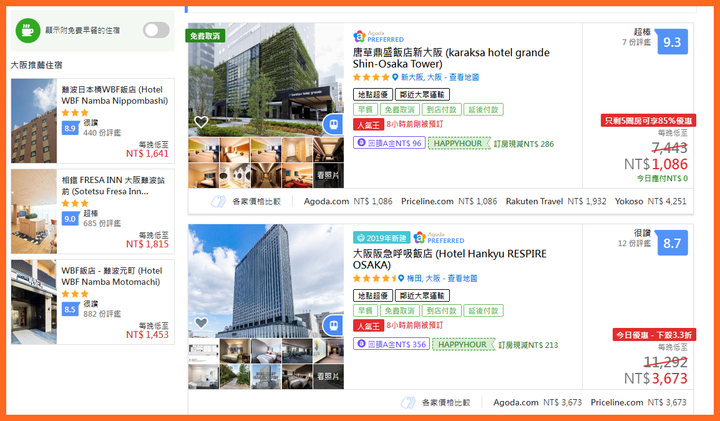
Task: Open Hotel WBF Namba Motomachi thumbnail
Action: pos(34,302)
